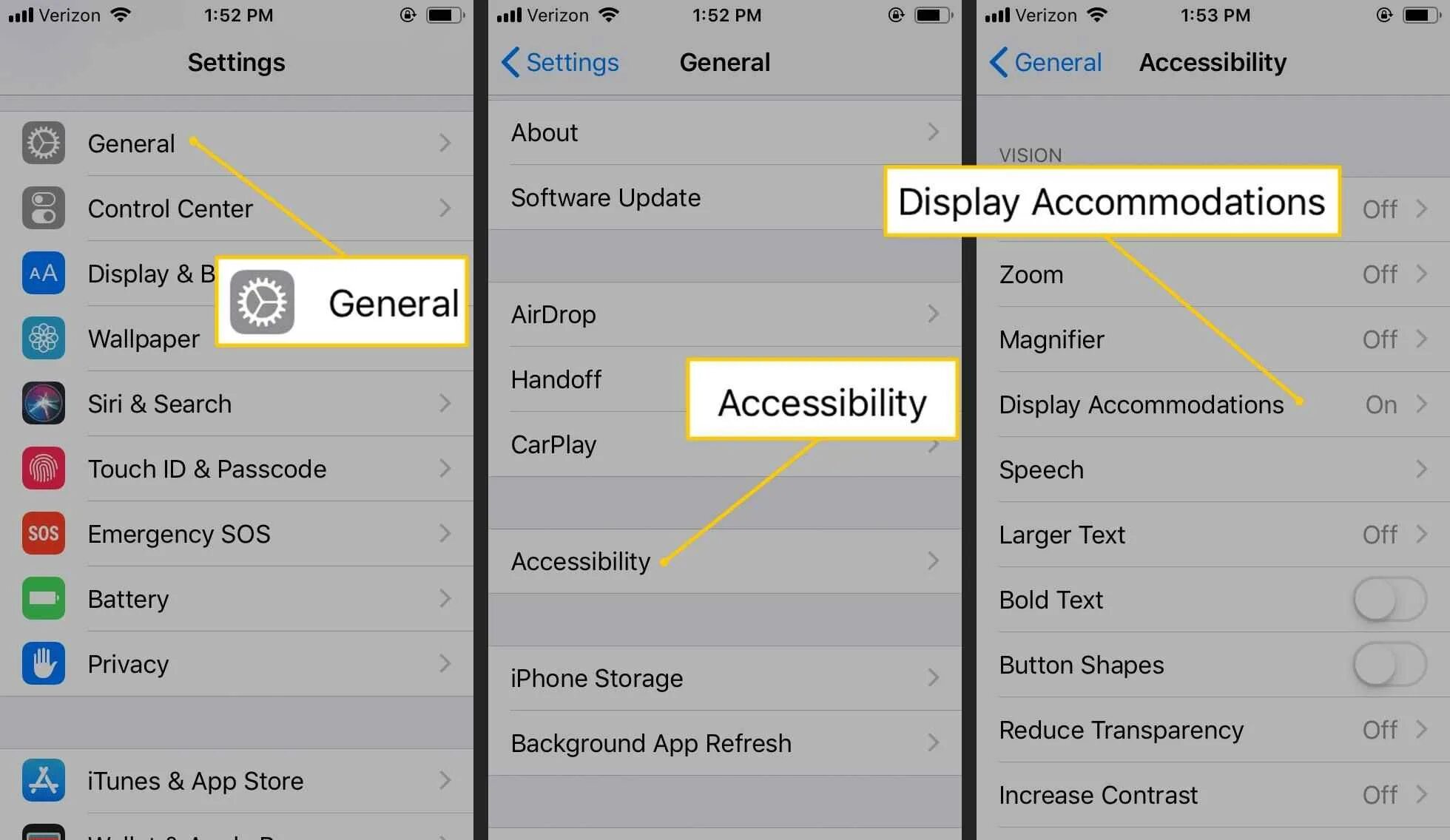Toggle Bold Text switch
Screen dimensions: 1450x840
1392,598
